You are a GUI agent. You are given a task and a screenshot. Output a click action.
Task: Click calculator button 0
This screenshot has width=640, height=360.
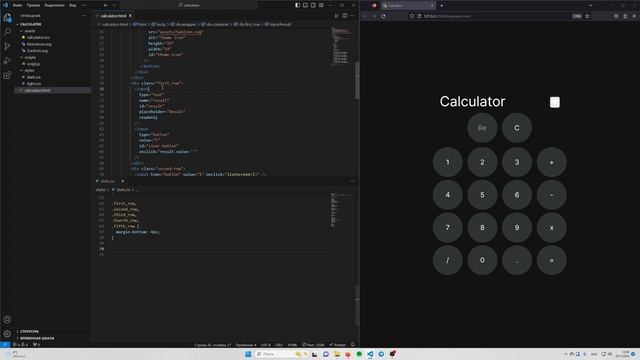[x=482, y=260]
